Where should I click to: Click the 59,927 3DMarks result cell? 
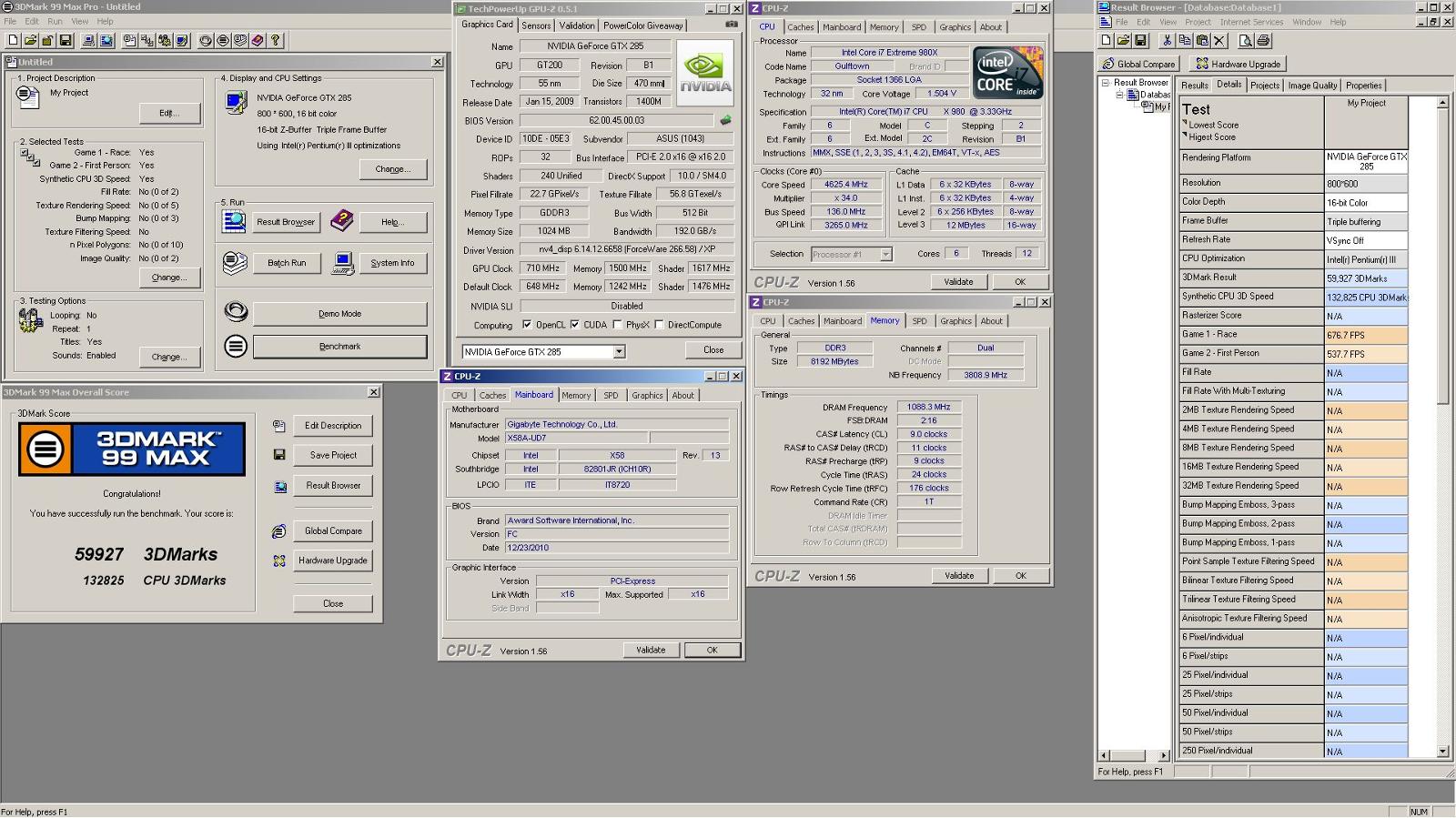click(x=1366, y=278)
